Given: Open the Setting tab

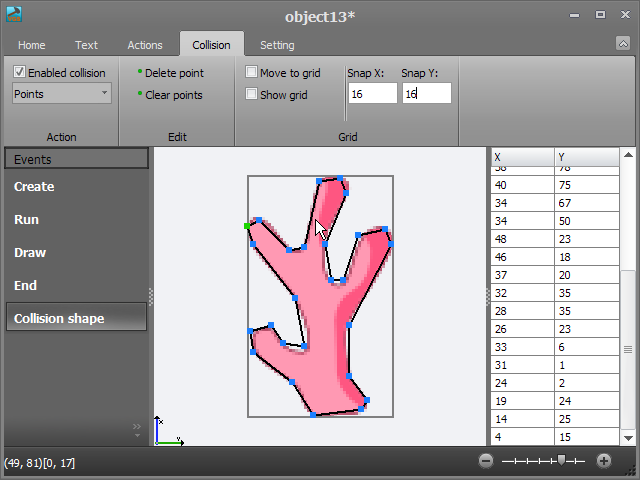Looking at the screenshot, I should pos(277,45).
